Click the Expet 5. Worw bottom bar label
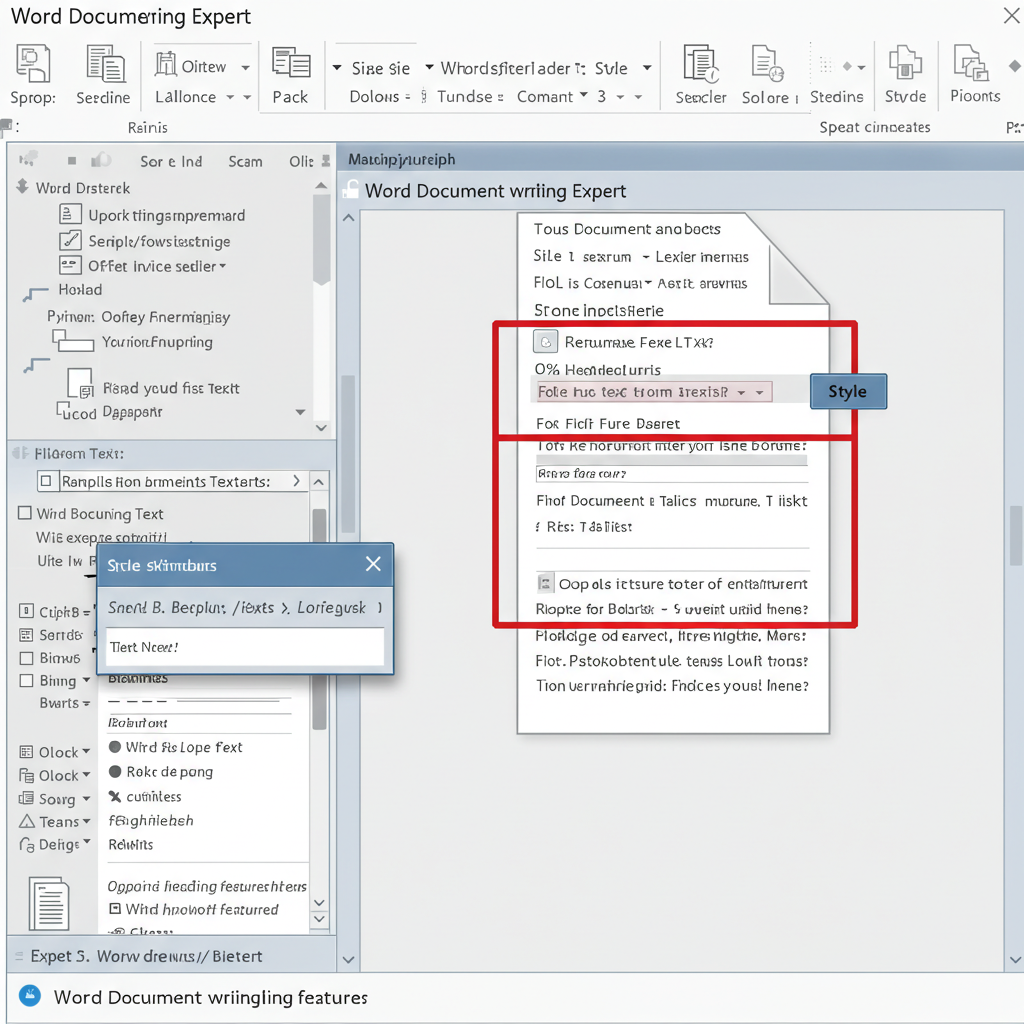The height and width of the screenshot is (1024, 1024). coord(146,956)
